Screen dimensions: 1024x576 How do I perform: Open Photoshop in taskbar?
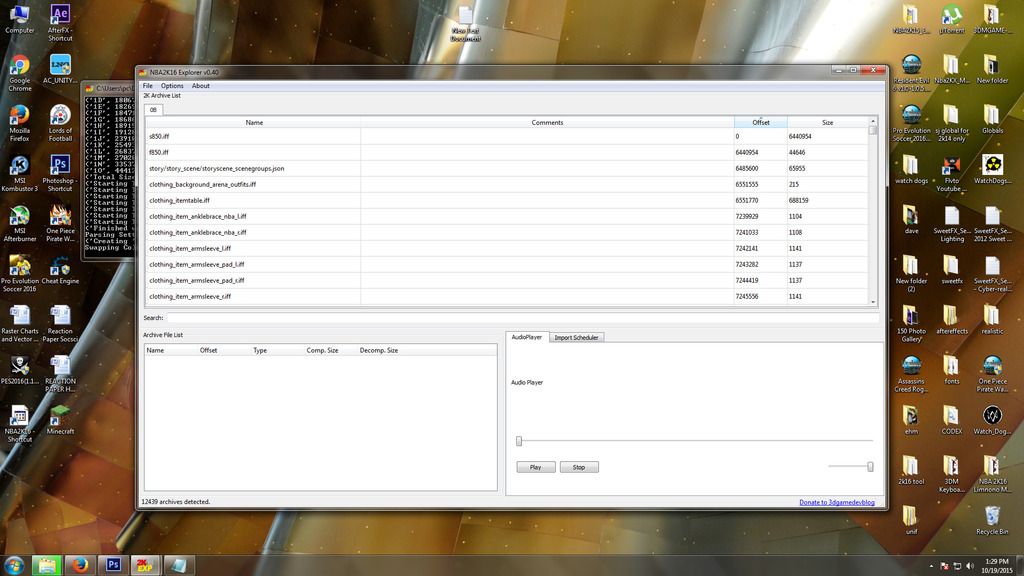(113, 565)
